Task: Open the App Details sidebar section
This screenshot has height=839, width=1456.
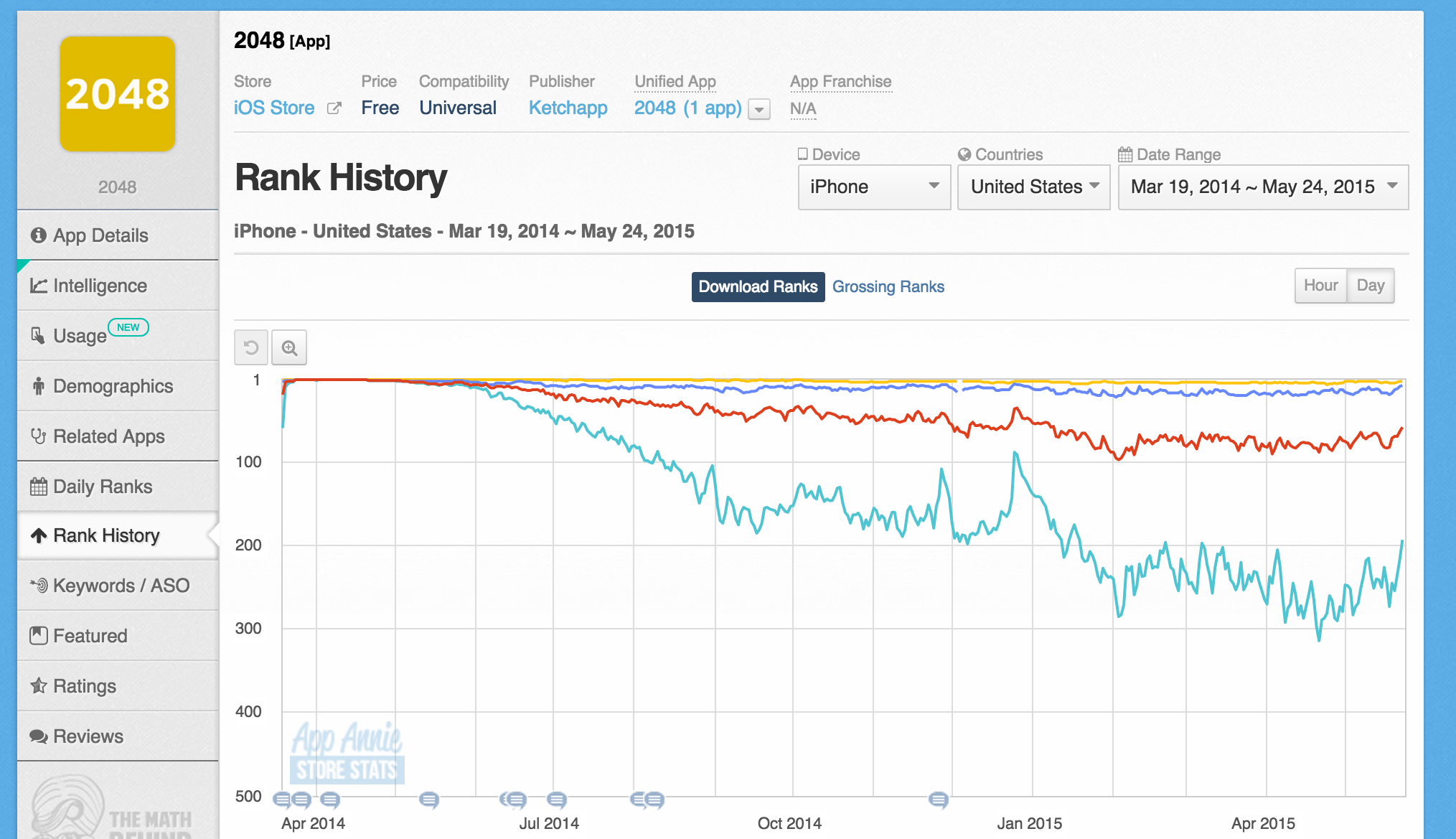Action: coord(100,235)
